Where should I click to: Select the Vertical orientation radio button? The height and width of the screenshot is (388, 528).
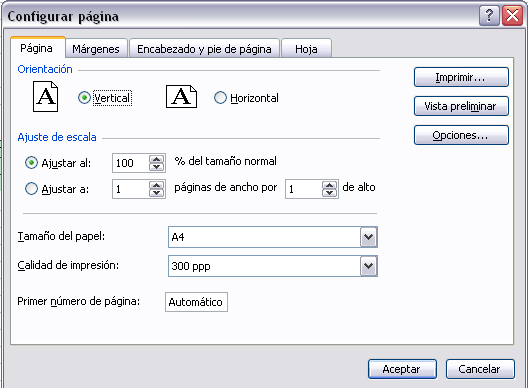pos(84,98)
